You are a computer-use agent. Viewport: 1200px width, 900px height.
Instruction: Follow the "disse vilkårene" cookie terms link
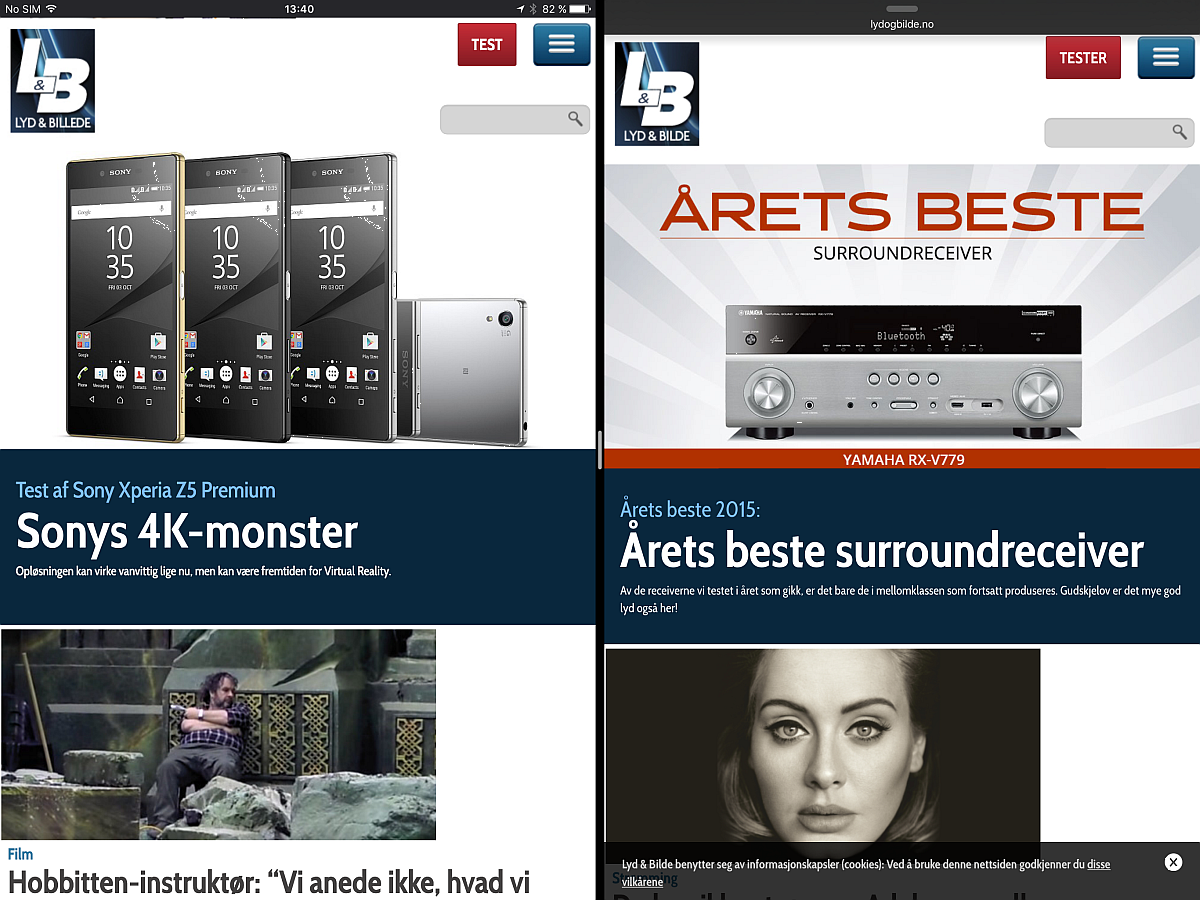coord(1097,865)
